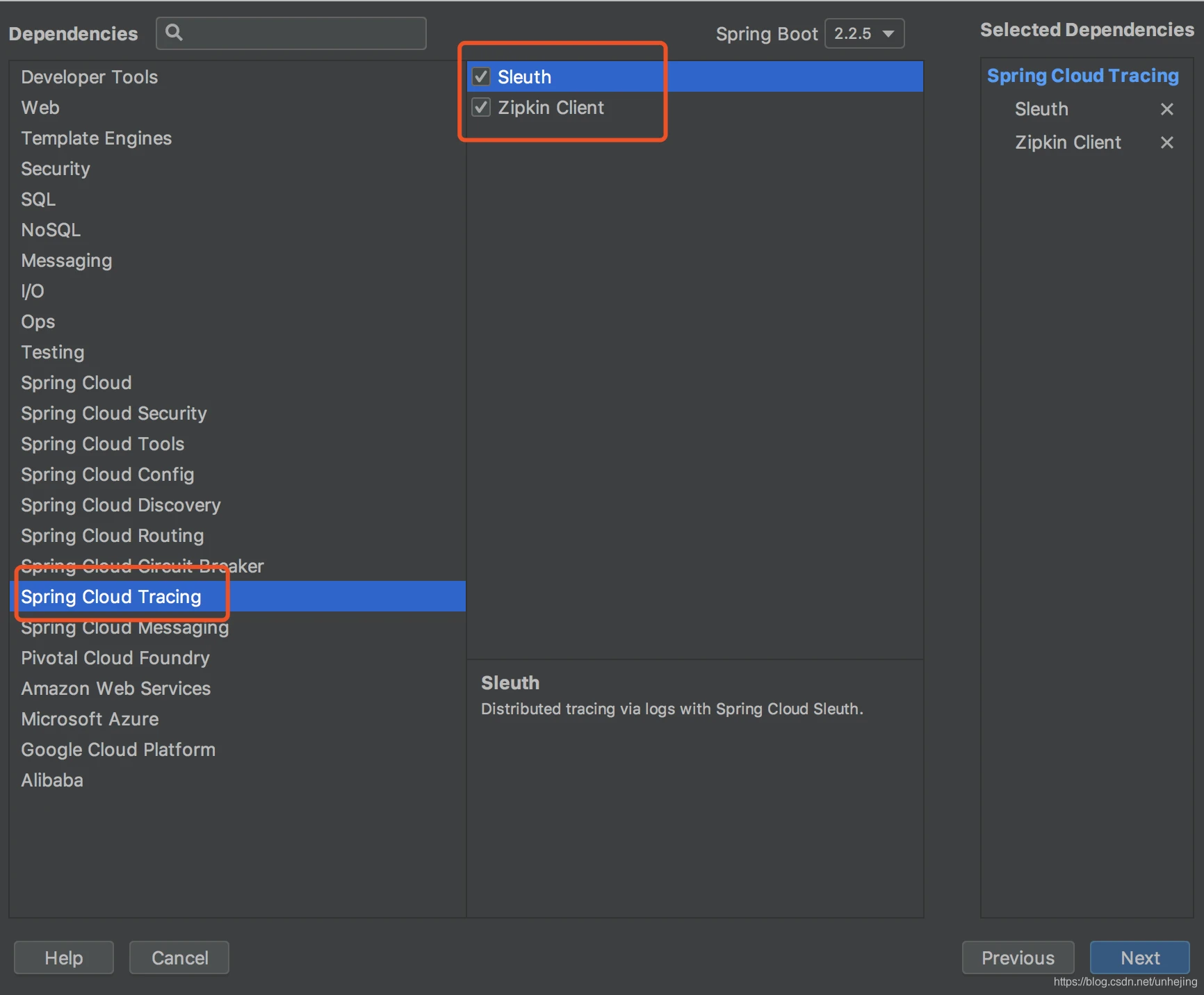Image resolution: width=1204 pixels, height=995 pixels.
Task: Click the Sleuth entry under Selected Dependencies
Action: pos(1041,109)
